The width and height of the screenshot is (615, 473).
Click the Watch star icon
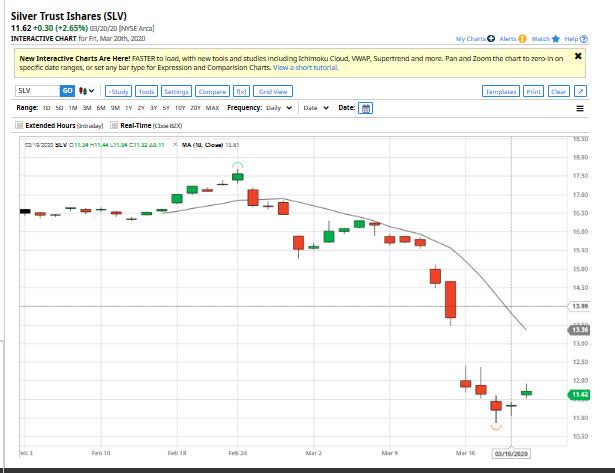point(555,38)
